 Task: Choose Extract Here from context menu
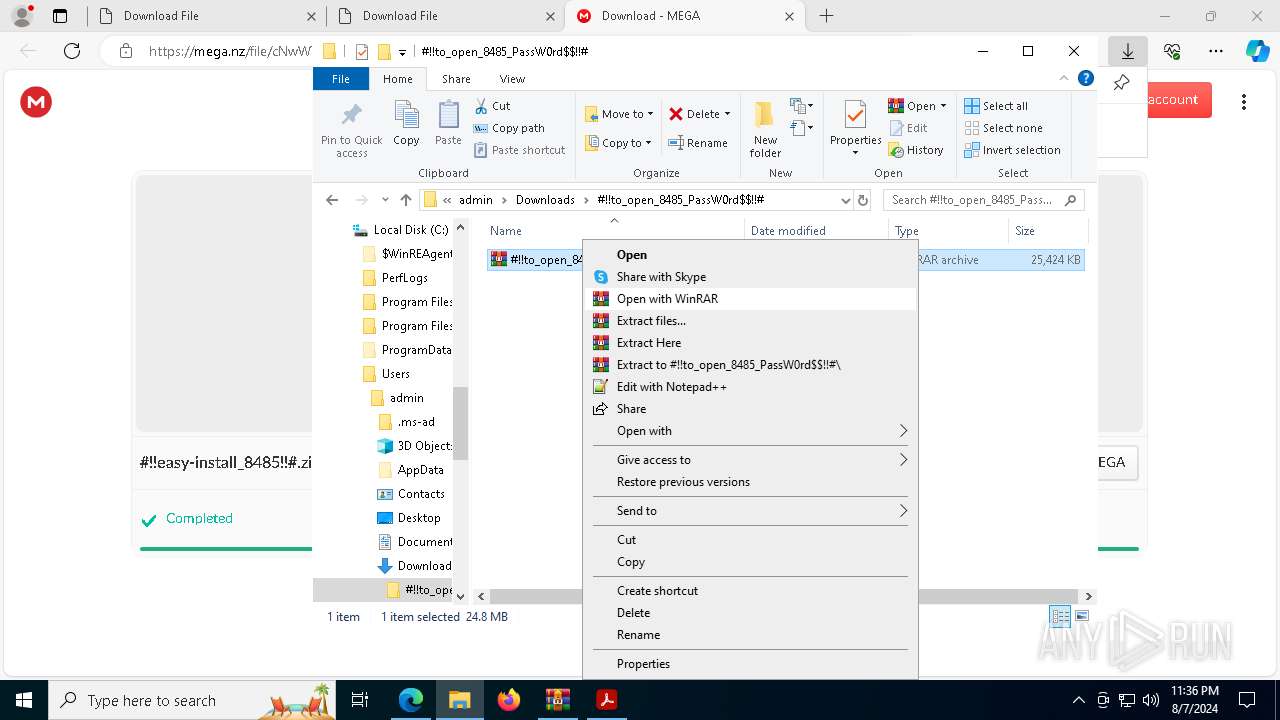(x=750, y=343)
